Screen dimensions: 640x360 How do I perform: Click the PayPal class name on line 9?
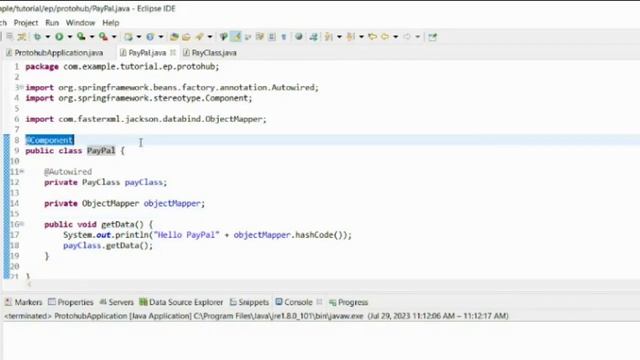point(101,151)
